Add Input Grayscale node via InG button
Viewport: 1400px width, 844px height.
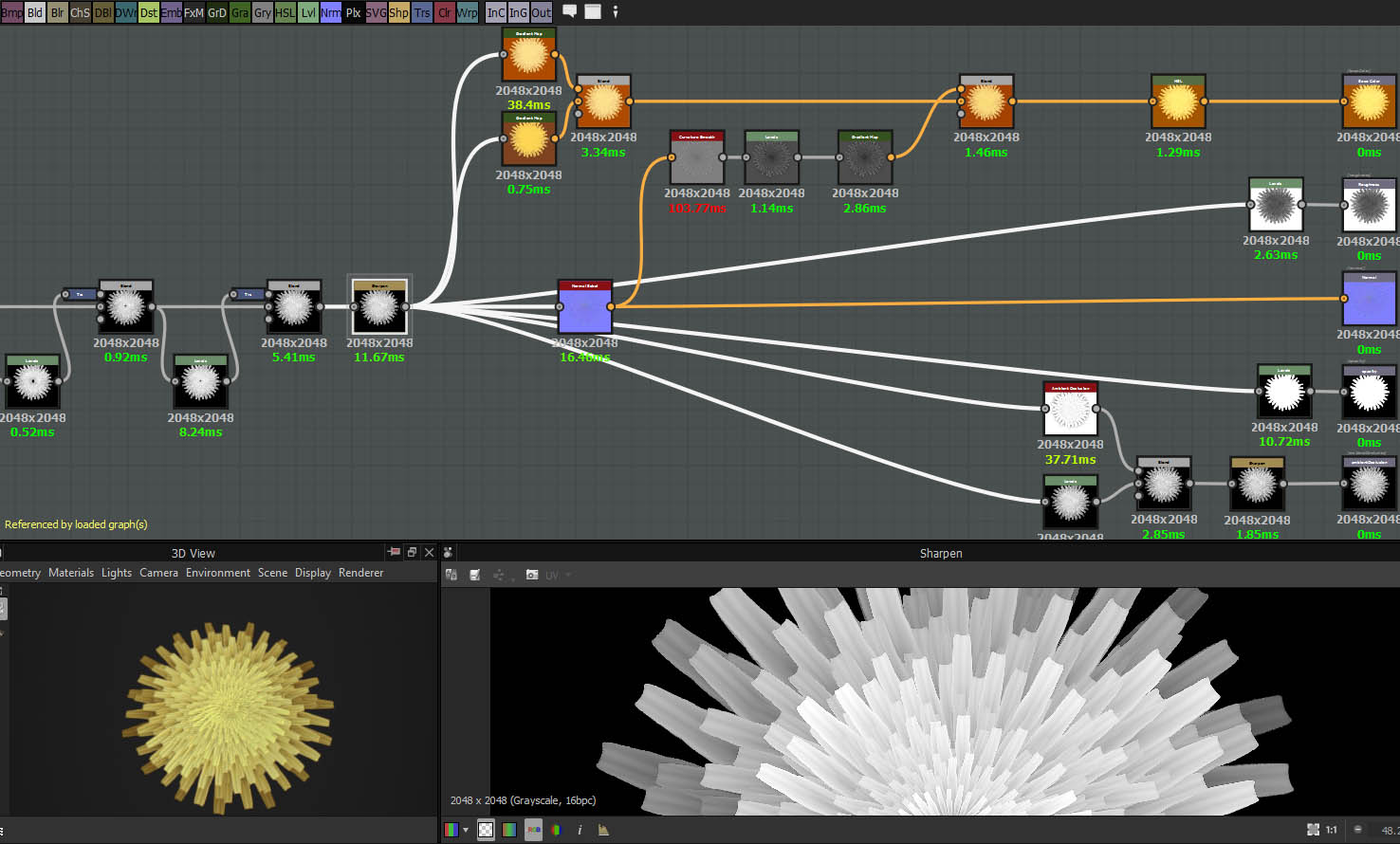click(x=519, y=12)
